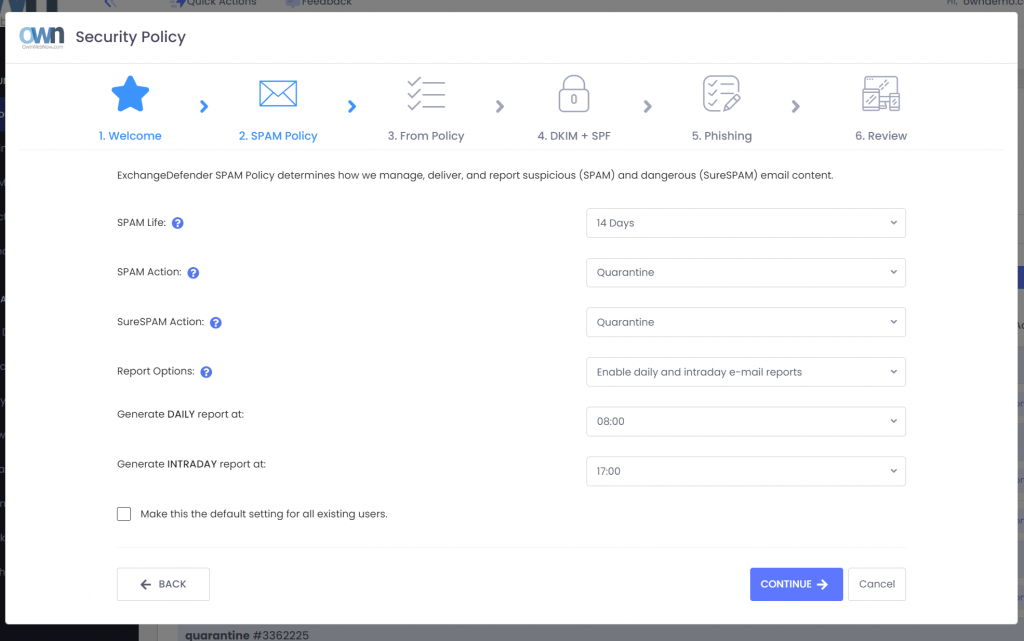1024x641 pixels.
Task: Click the 'SPAM Action:' label text
Action: click(149, 272)
